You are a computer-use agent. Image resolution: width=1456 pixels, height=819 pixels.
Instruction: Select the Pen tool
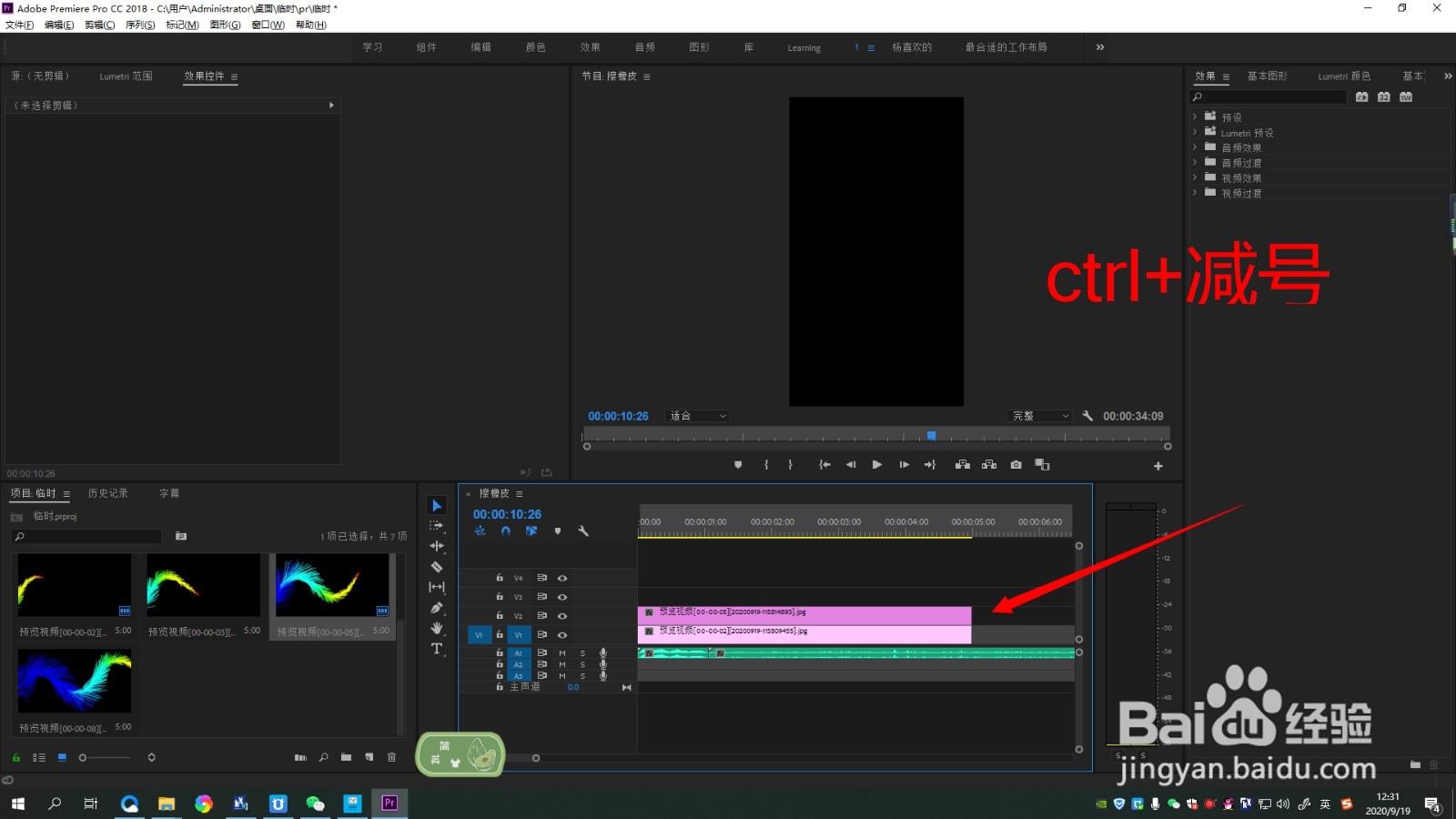pos(437,608)
